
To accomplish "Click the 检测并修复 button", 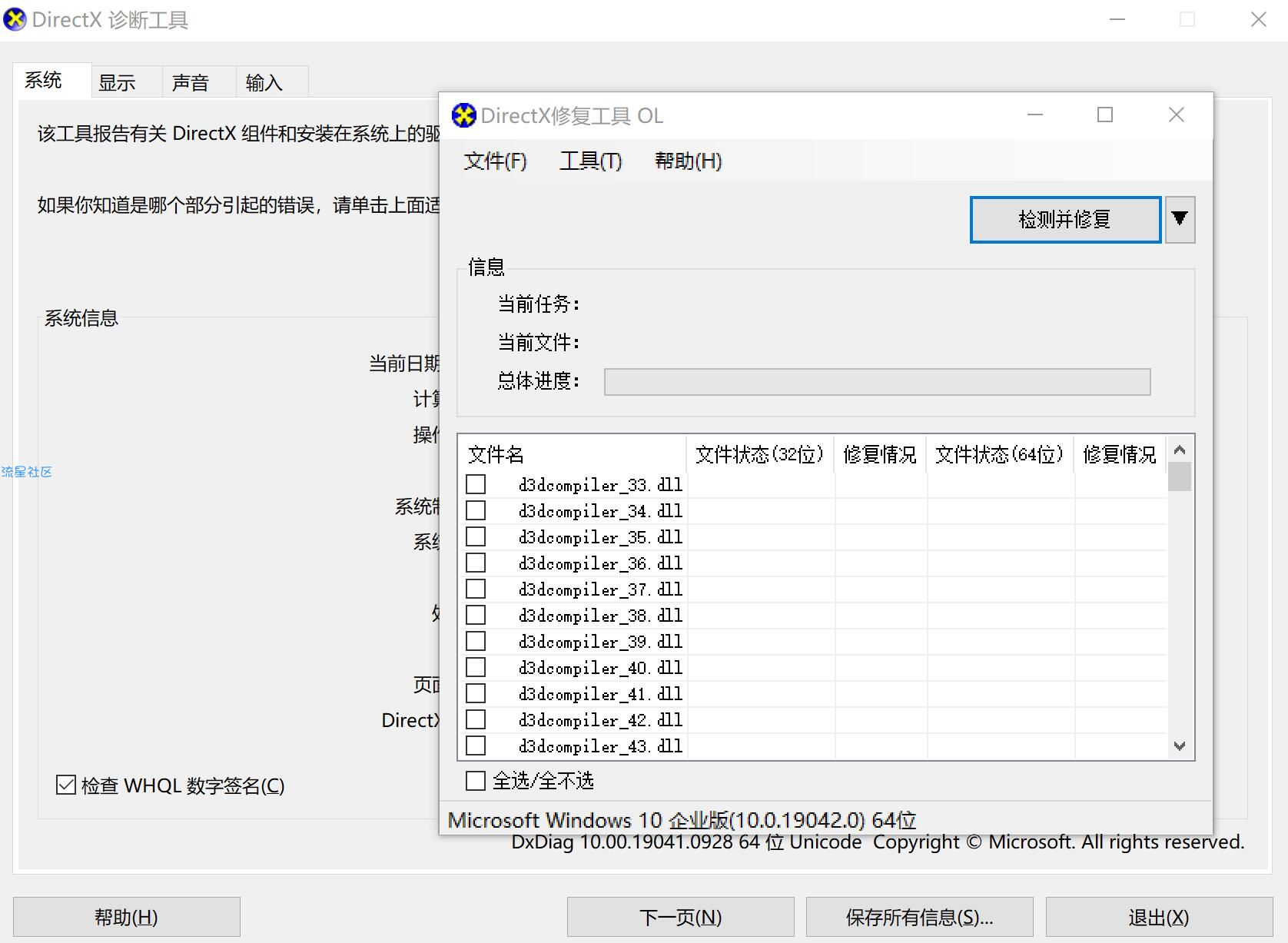I will (1065, 220).
